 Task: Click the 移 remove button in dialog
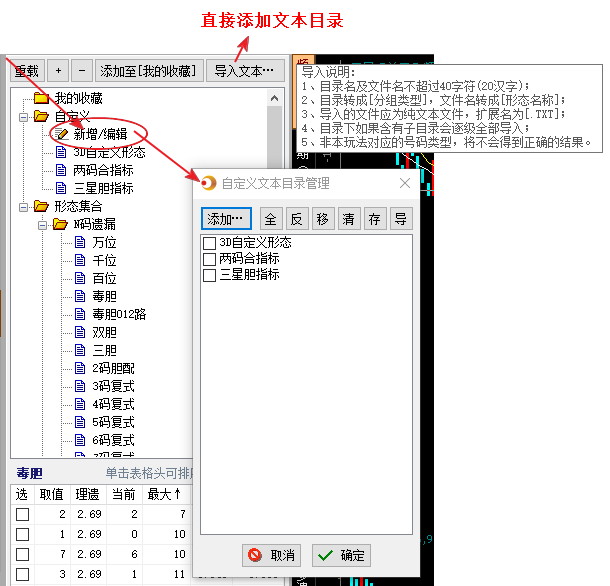pyautogui.click(x=322, y=218)
